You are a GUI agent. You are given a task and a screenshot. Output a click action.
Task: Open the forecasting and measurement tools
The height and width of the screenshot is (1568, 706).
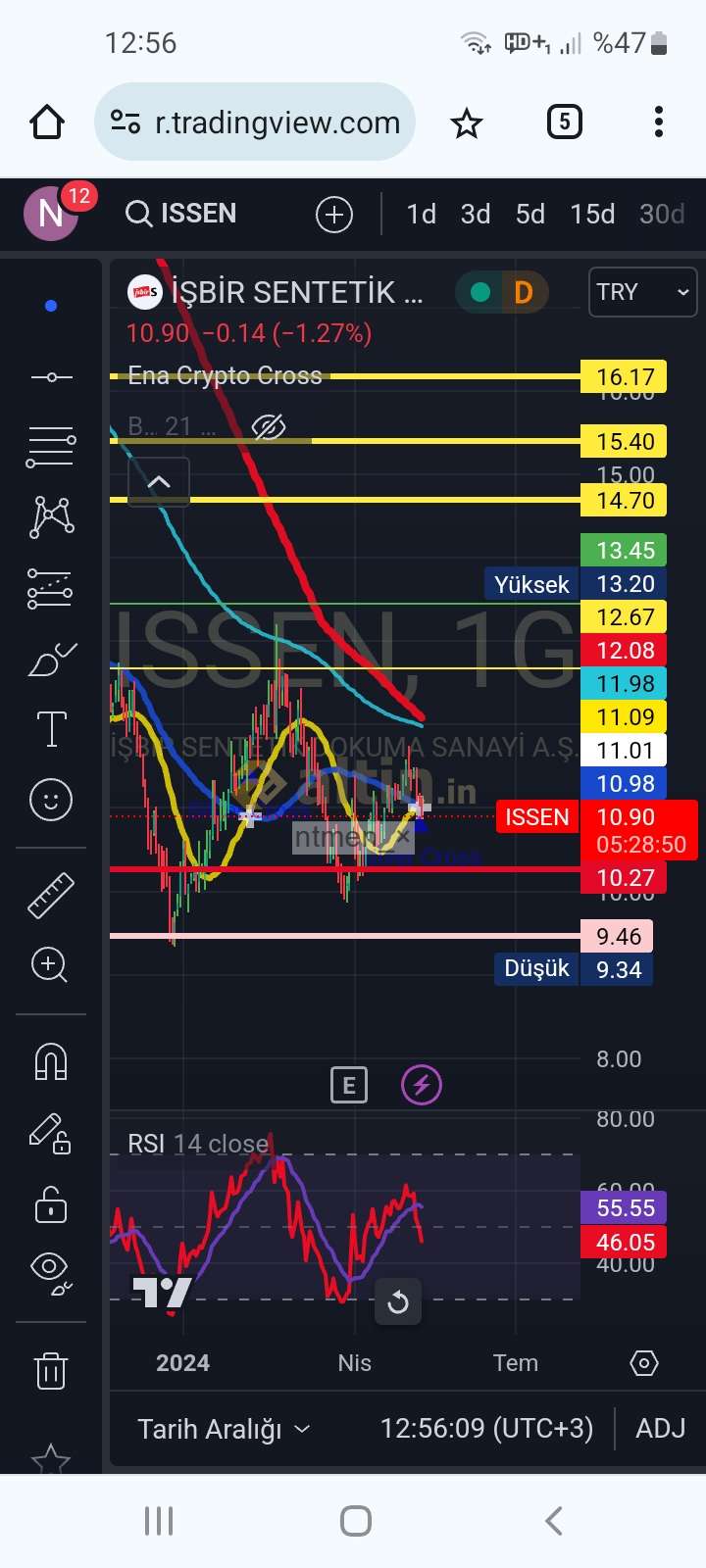click(51, 588)
